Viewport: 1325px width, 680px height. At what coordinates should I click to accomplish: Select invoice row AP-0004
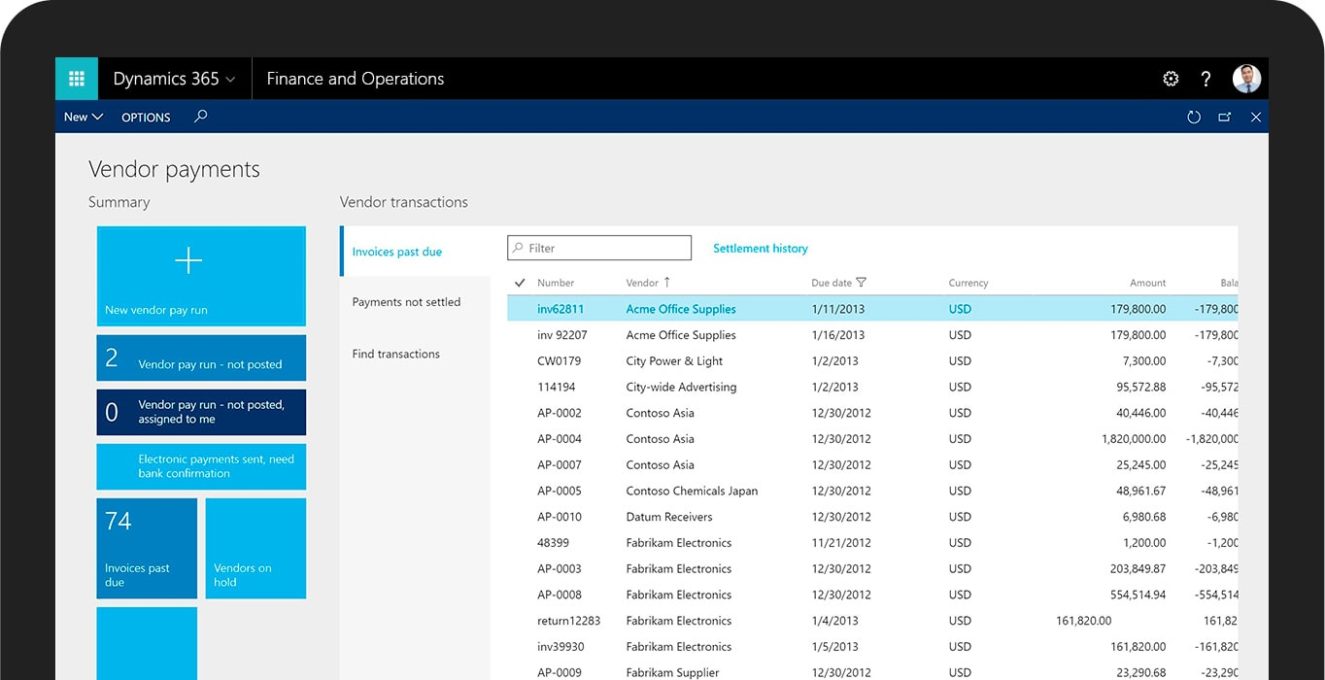tap(872, 439)
